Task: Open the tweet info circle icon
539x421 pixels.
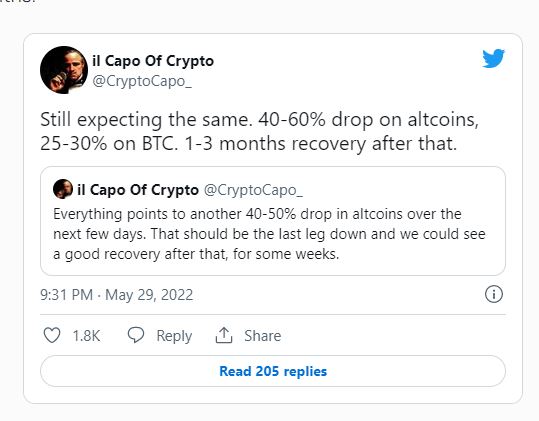Action: [x=494, y=294]
